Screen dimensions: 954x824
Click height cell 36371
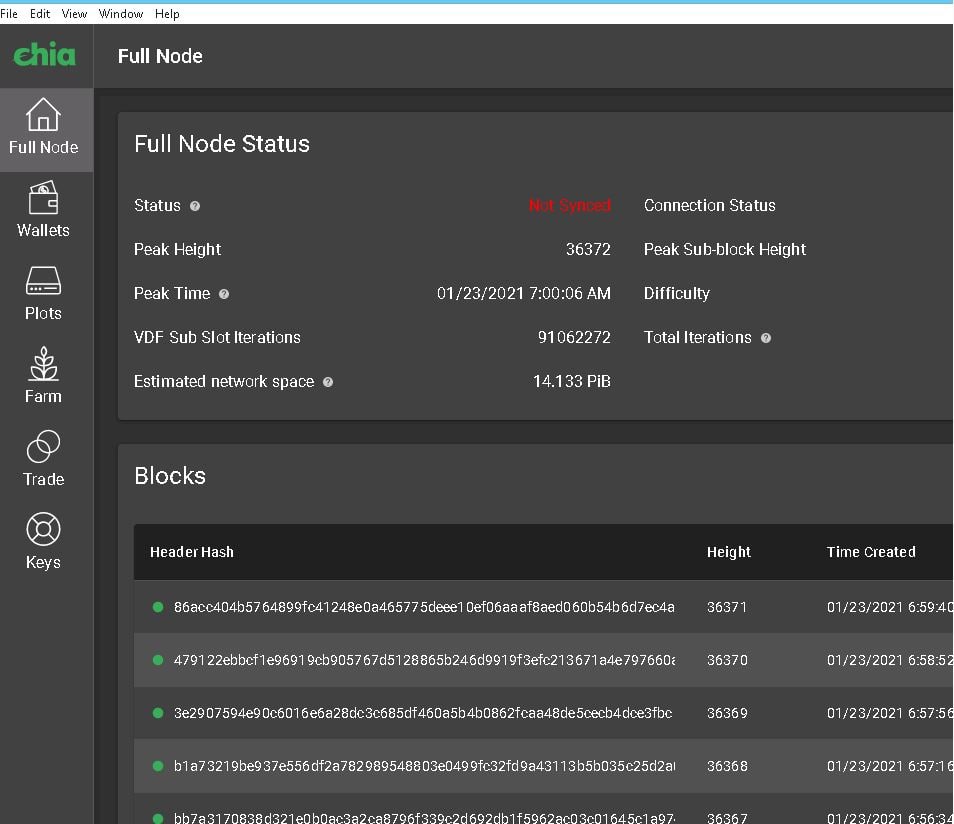click(727, 607)
